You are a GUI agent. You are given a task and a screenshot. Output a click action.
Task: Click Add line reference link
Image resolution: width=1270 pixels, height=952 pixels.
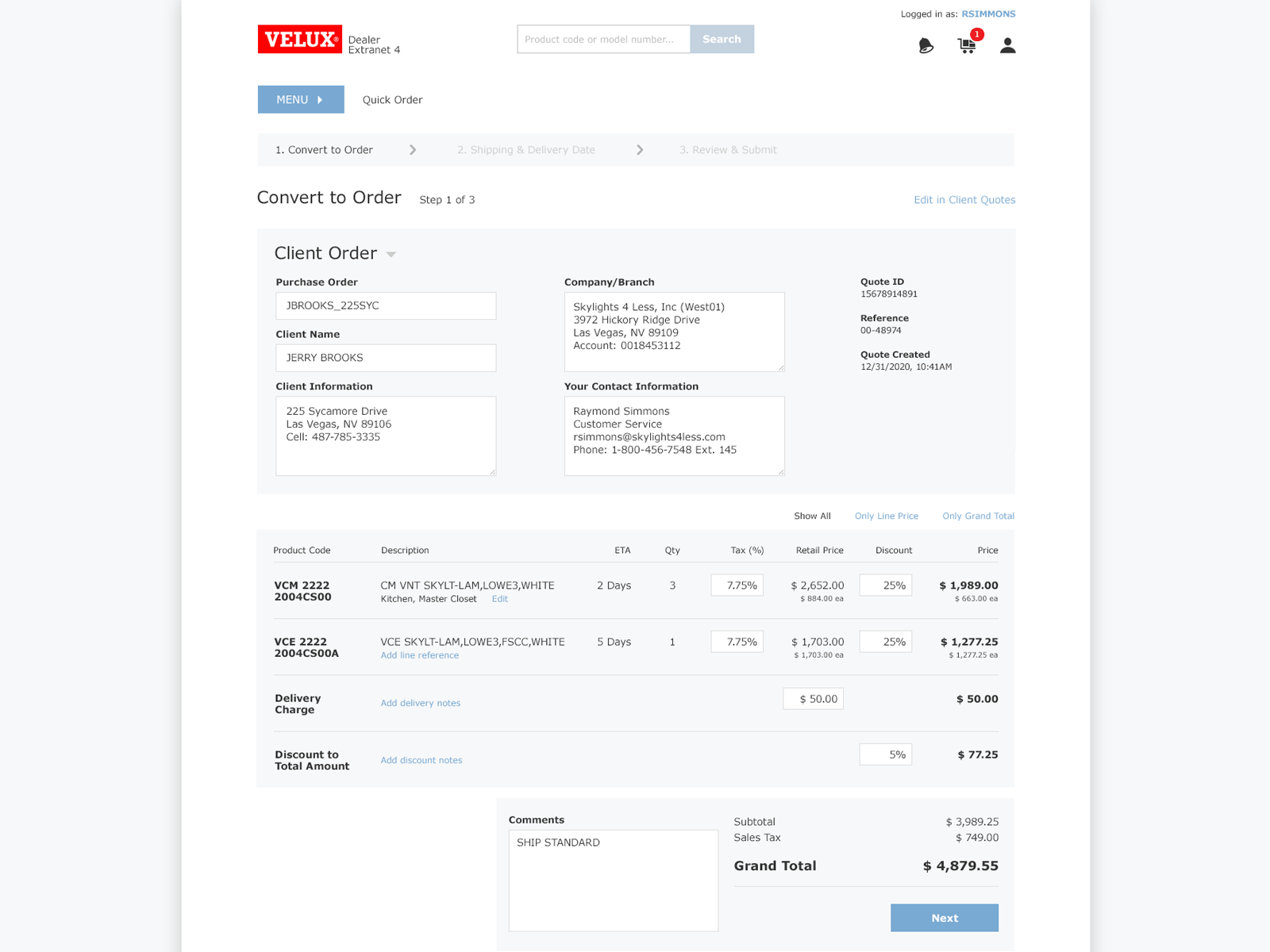click(419, 655)
